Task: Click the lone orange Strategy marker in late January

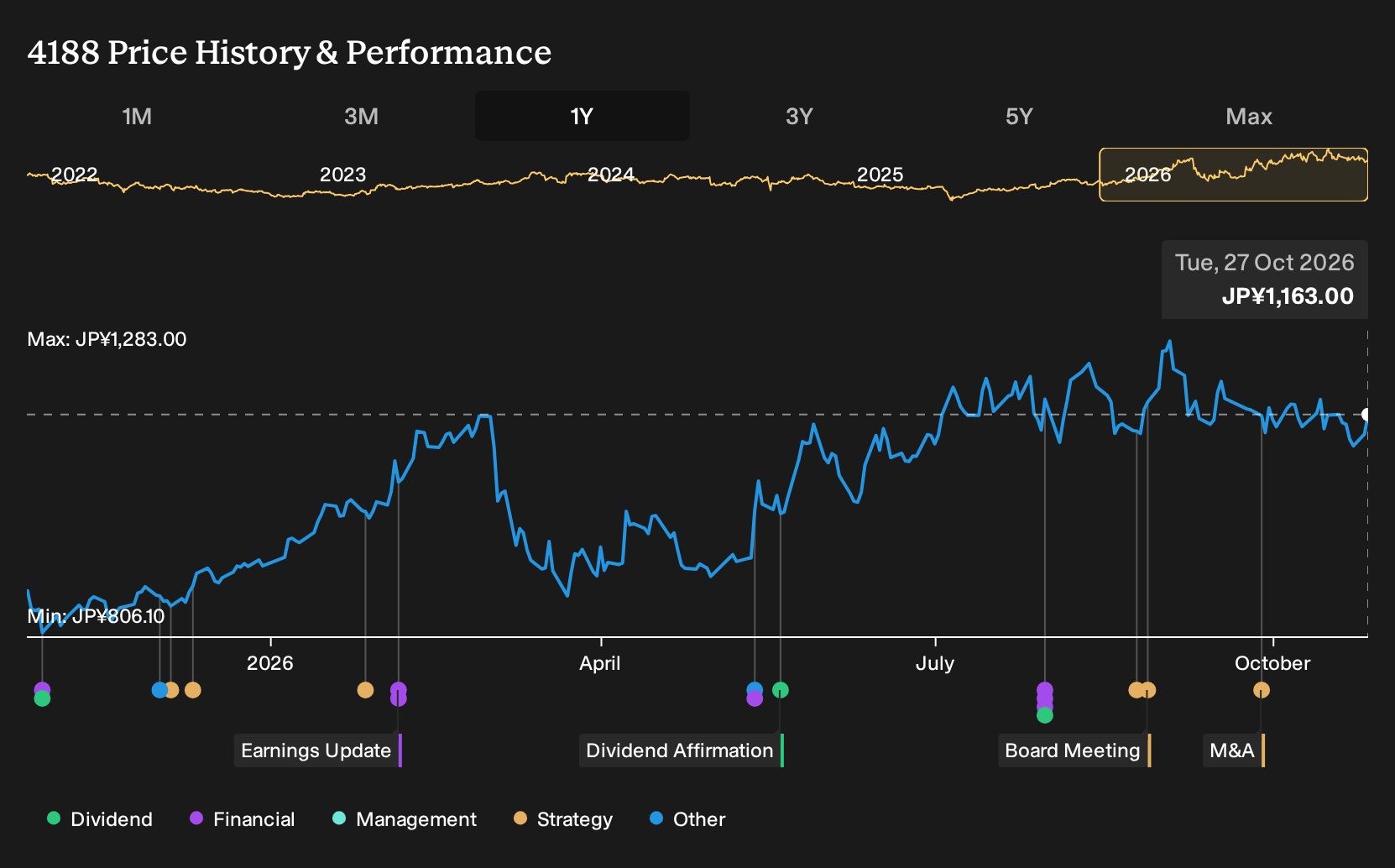Action: click(x=365, y=690)
